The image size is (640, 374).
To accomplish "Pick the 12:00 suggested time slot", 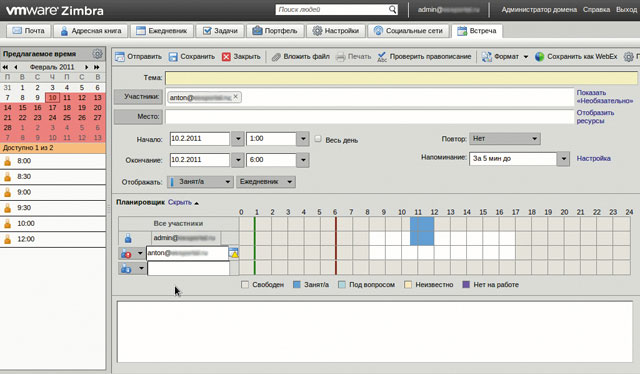I will [53, 239].
